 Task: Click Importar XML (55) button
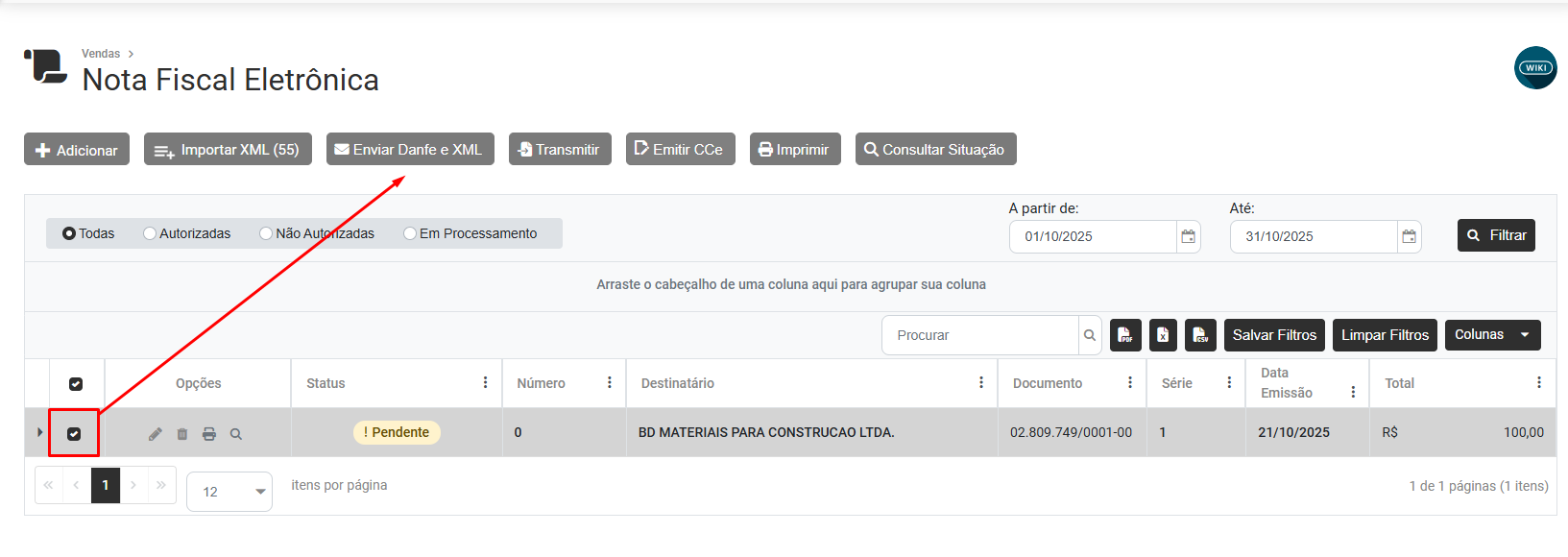[x=228, y=149]
